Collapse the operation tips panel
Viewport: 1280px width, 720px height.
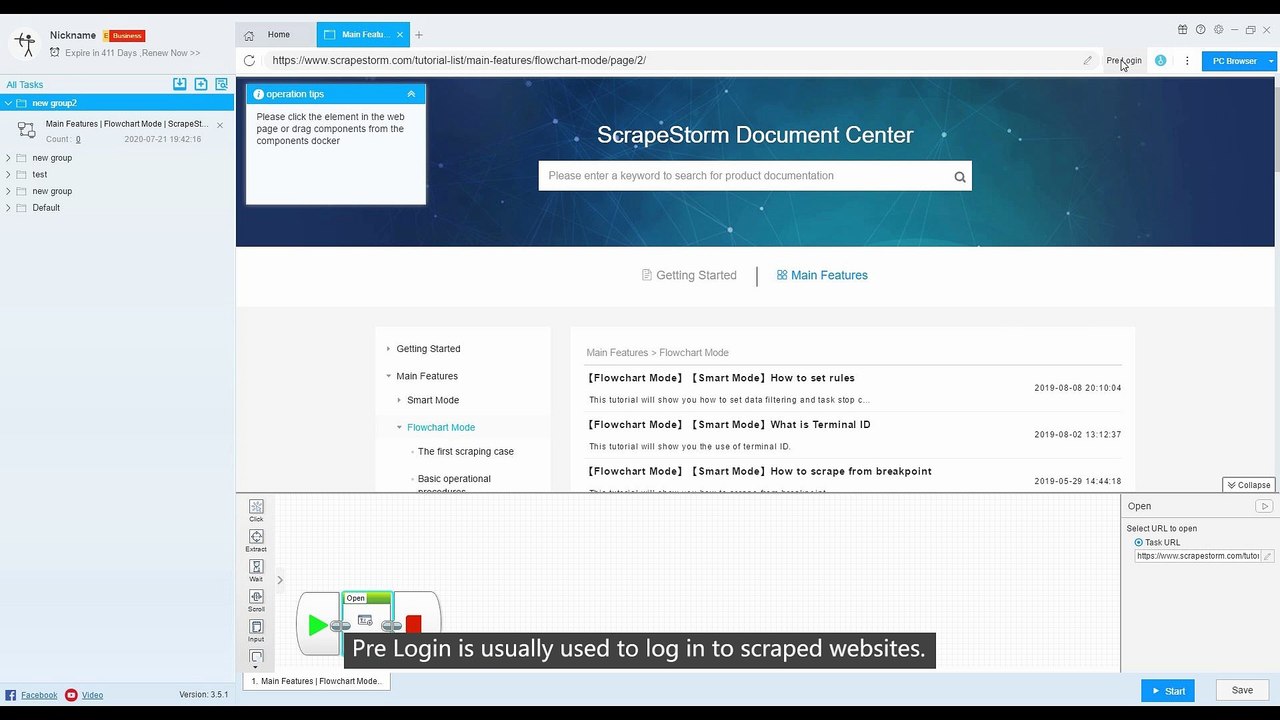tap(411, 94)
